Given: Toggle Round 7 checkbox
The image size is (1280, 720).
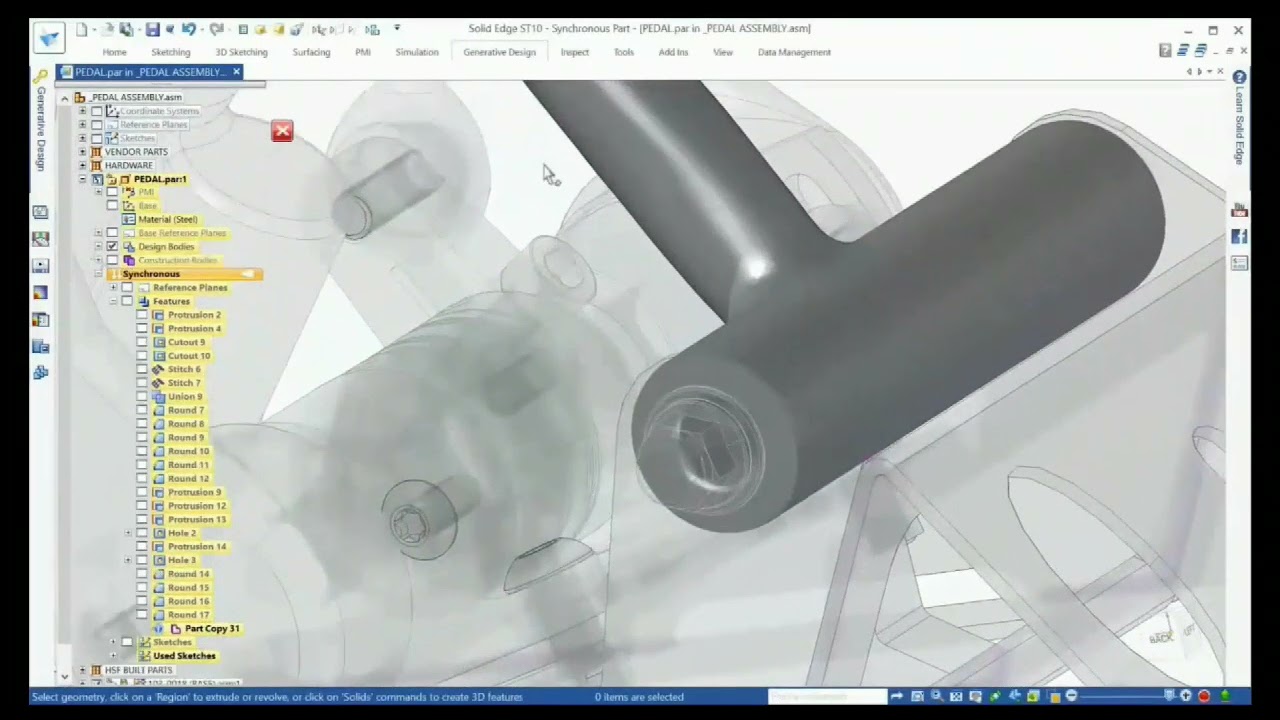Looking at the screenshot, I should click(x=142, y=410).
